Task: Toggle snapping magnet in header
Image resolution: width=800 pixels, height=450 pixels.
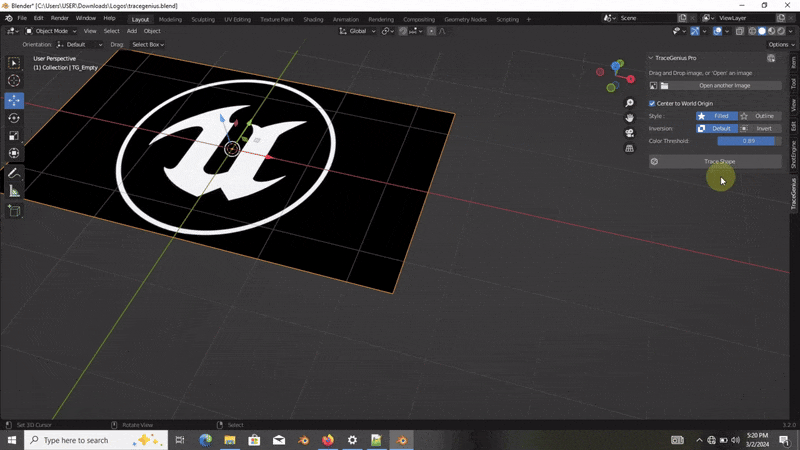Action: coord(403,31)
